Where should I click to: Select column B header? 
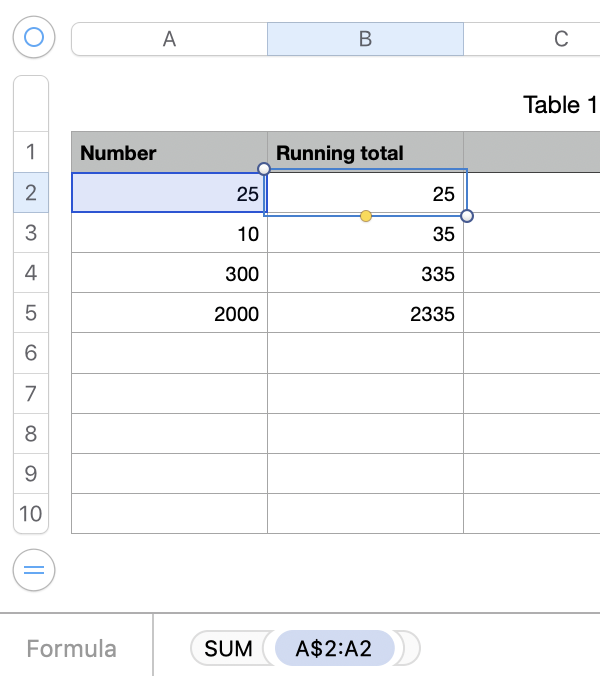(x=365, y=39)
